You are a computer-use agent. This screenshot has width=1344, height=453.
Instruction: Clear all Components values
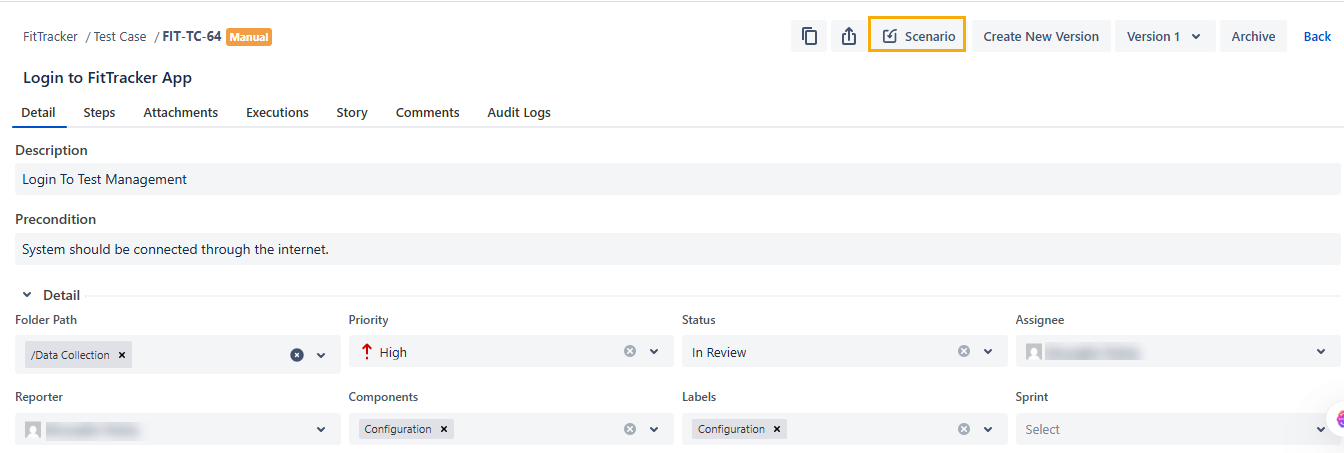click(630, 429)
